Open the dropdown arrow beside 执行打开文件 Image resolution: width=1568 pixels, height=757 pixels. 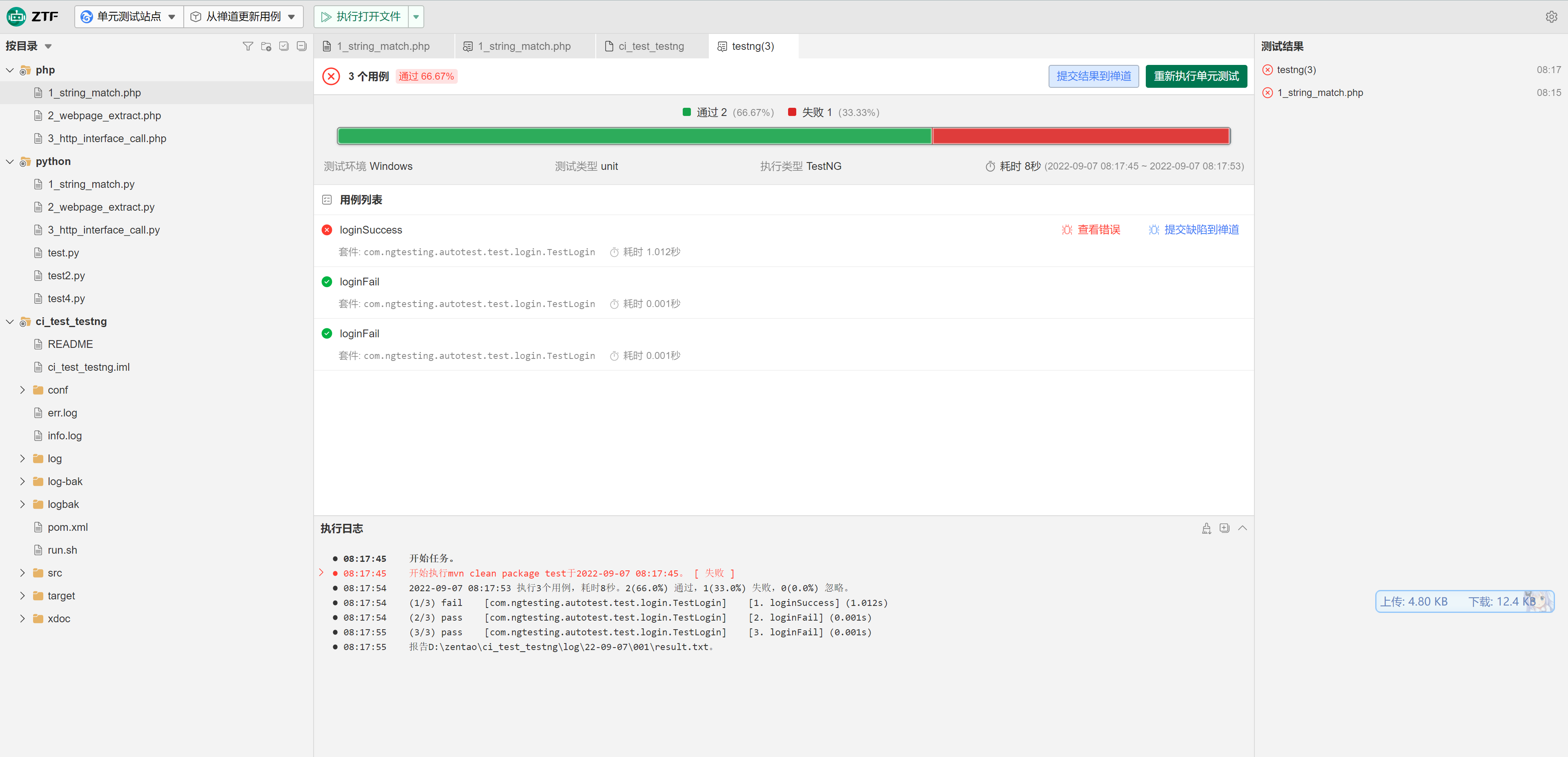click(x=416, y=17)
